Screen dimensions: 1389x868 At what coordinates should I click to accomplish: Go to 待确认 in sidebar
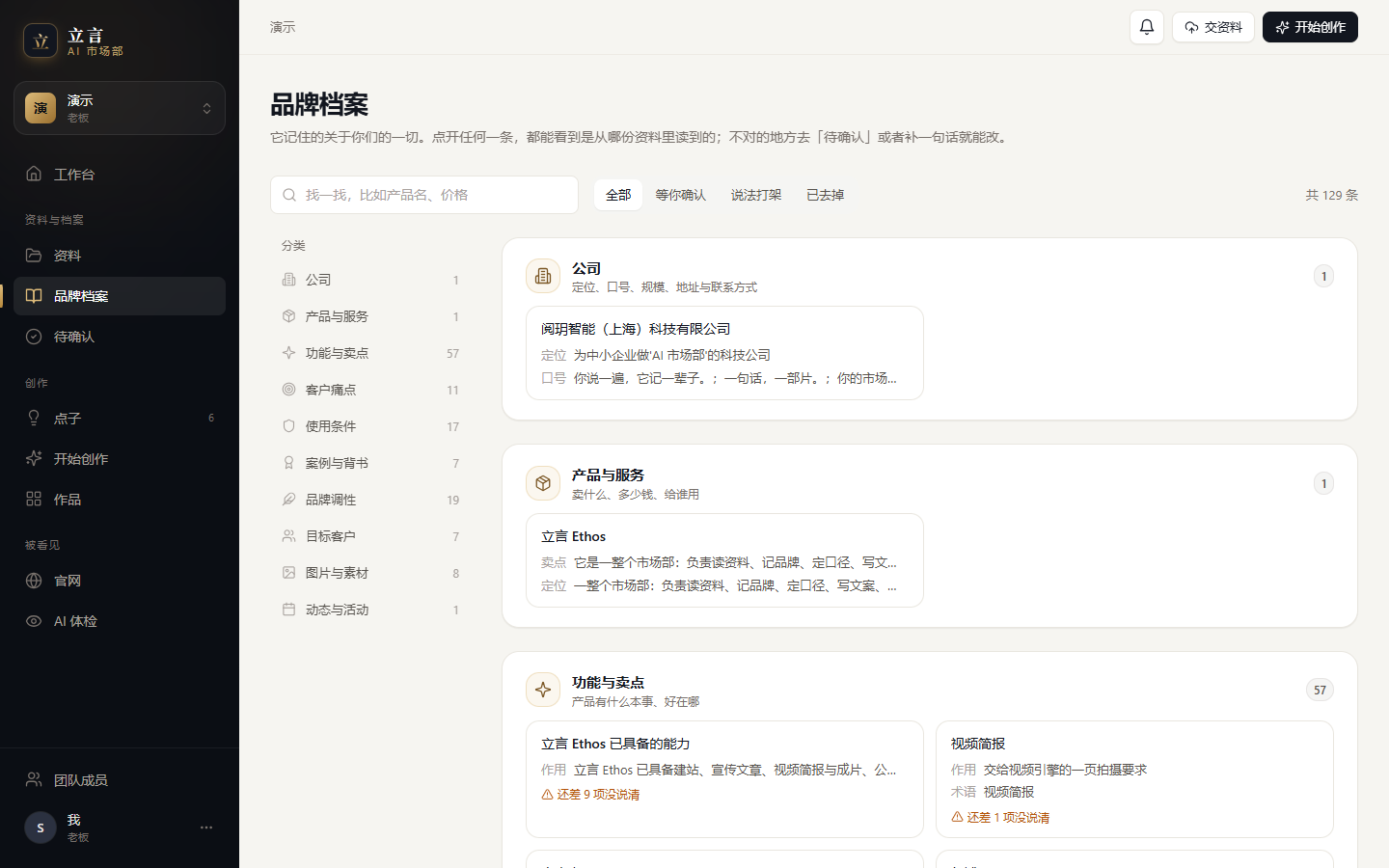[x=120, y=337]
